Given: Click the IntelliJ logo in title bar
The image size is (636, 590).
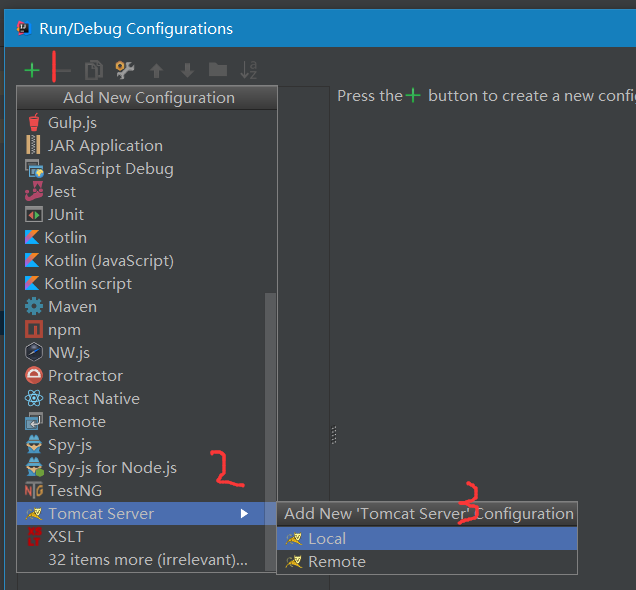Looking at the screenshot, I should pos(24,28).
